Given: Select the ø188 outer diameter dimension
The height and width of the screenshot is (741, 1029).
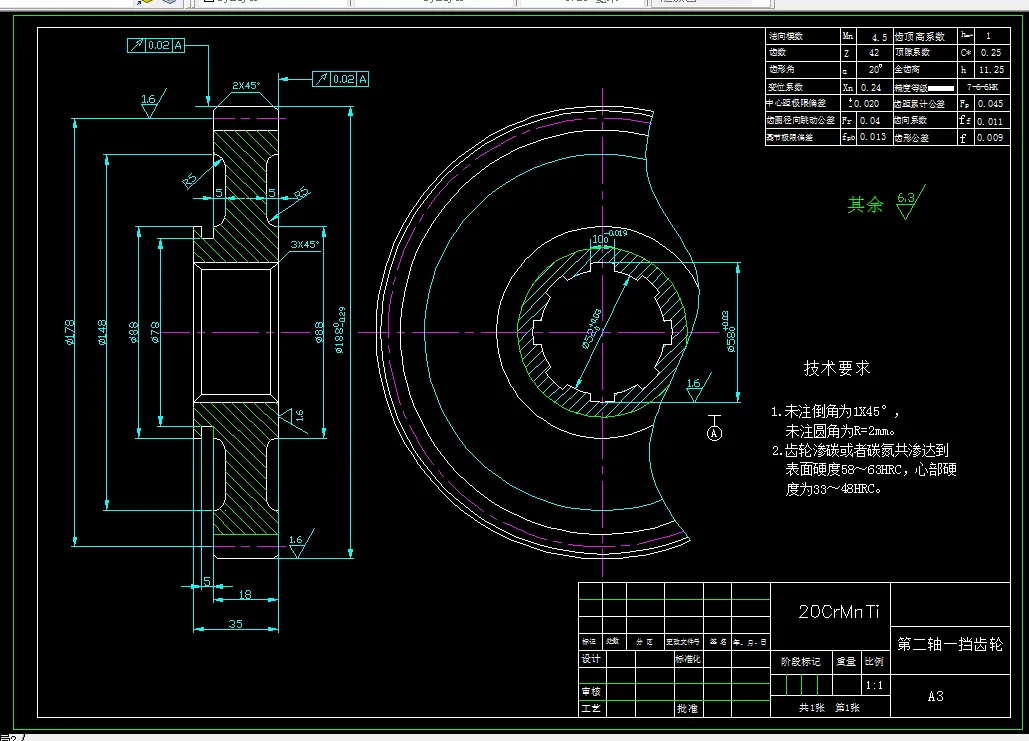Looking at the screenshot, I should [x=339, y=330].
